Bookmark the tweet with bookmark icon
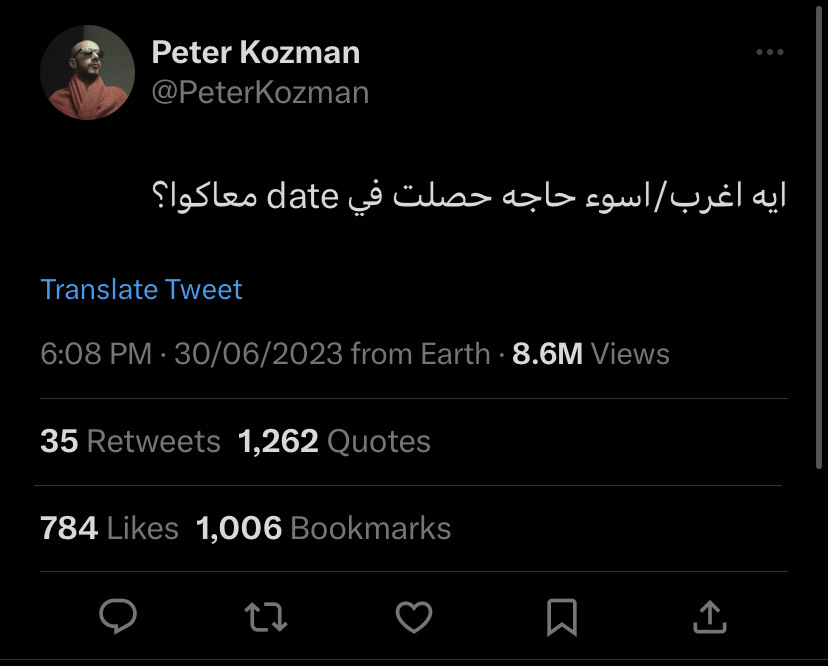Screen dimensions: 828x666 pos(562,617)
